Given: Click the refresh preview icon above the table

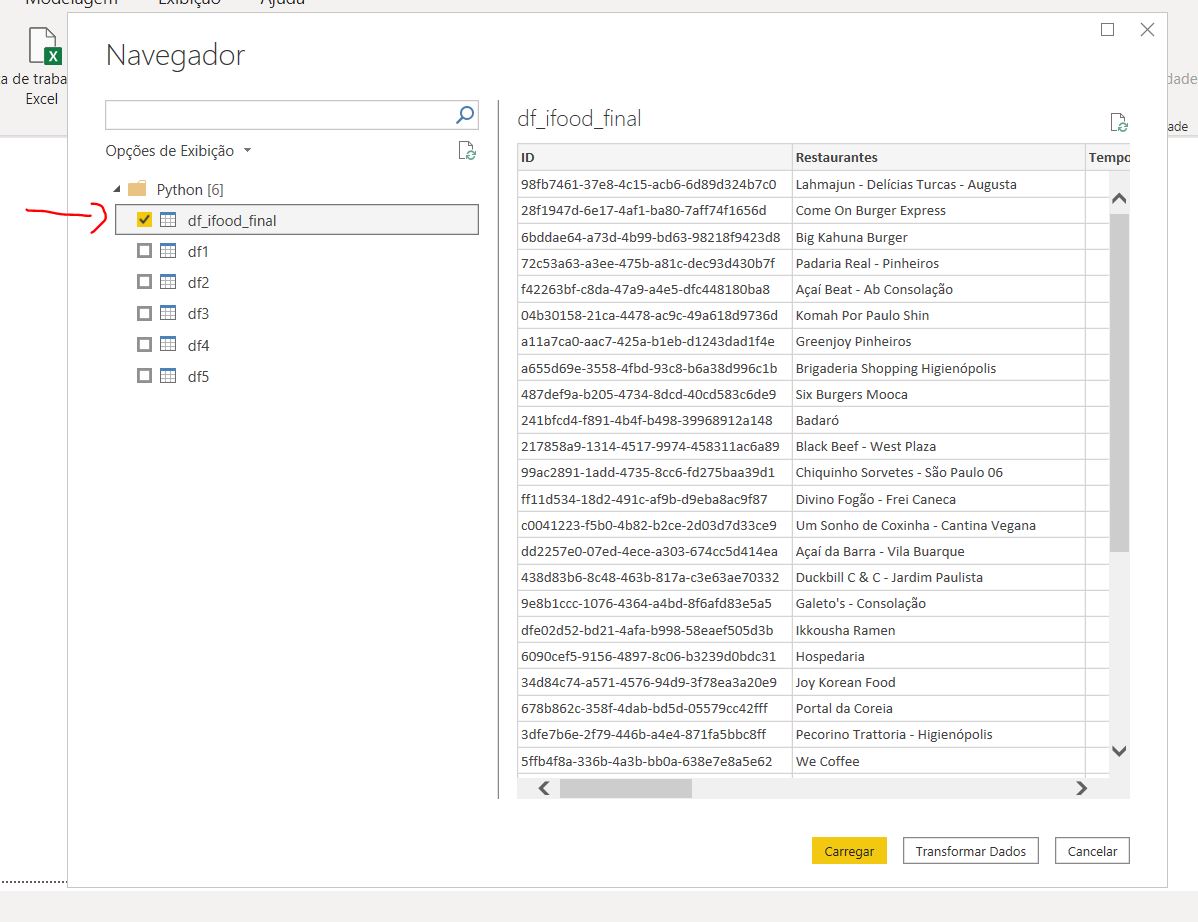Looking at the screenshot, I should [x=1119, y=122].
